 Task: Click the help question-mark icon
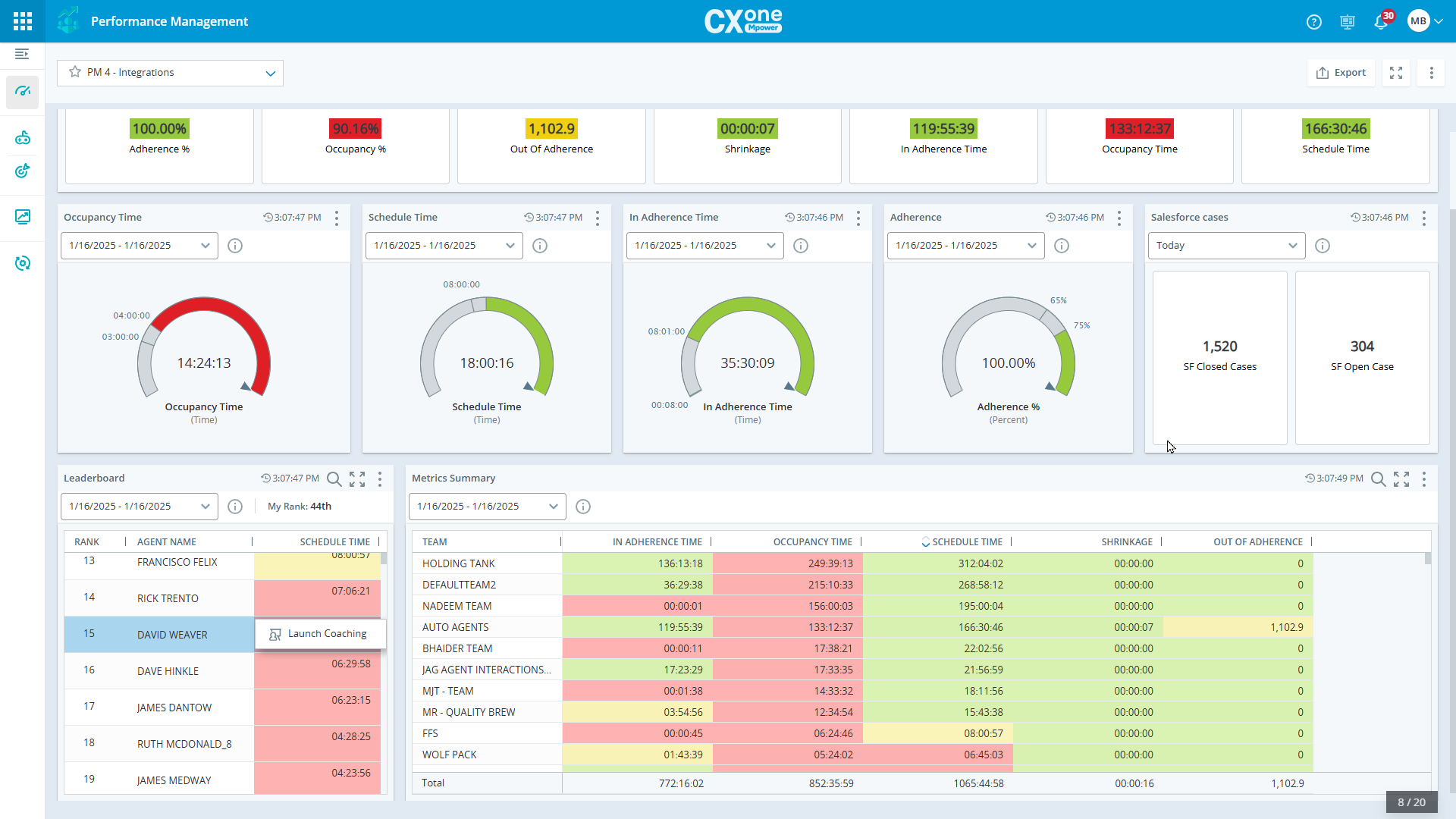point(1313,22)
